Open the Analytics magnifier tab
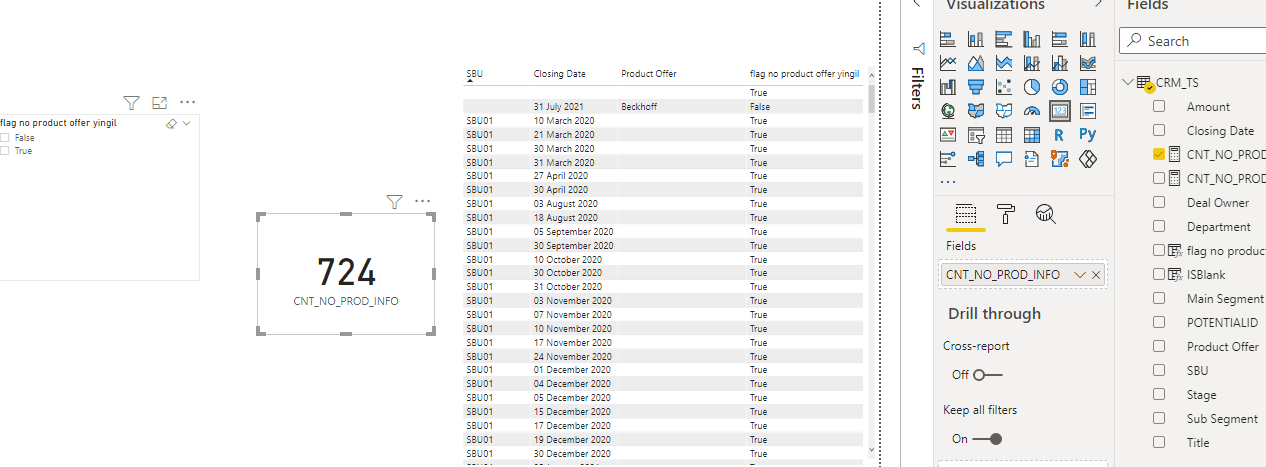The width and height of the screenshot is (1266, 467). point(1046,213)
